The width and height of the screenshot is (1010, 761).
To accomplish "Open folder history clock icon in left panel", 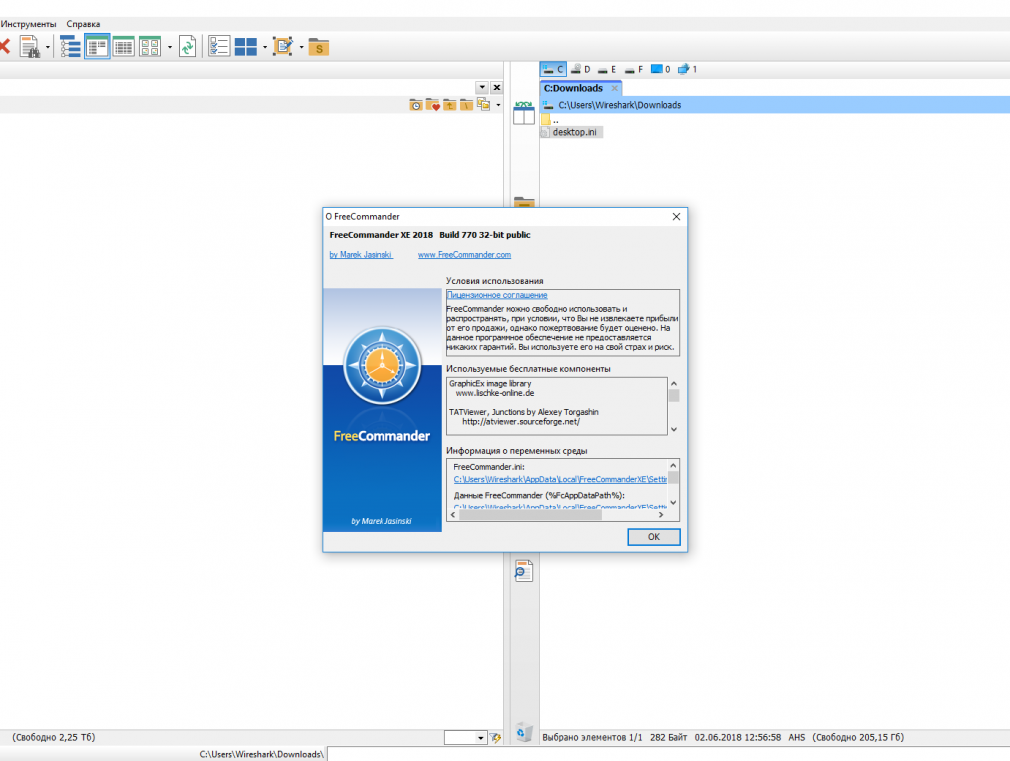I will click(x=415, y=105).
